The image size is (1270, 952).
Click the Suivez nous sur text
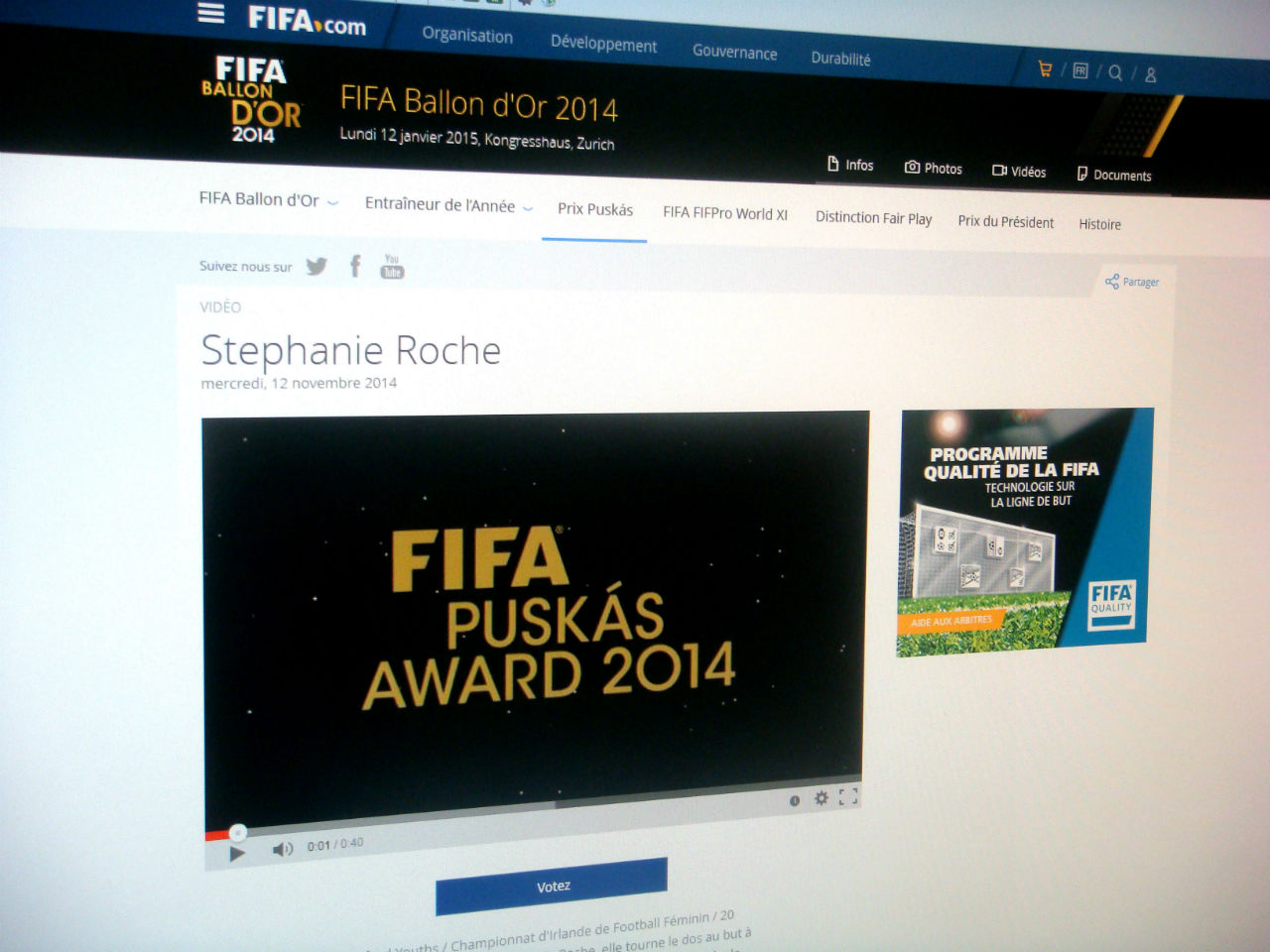tap(245, 266)
